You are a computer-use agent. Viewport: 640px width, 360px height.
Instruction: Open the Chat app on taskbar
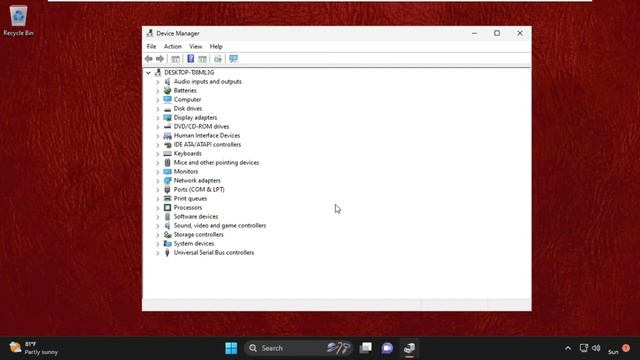tap(387, 348)
